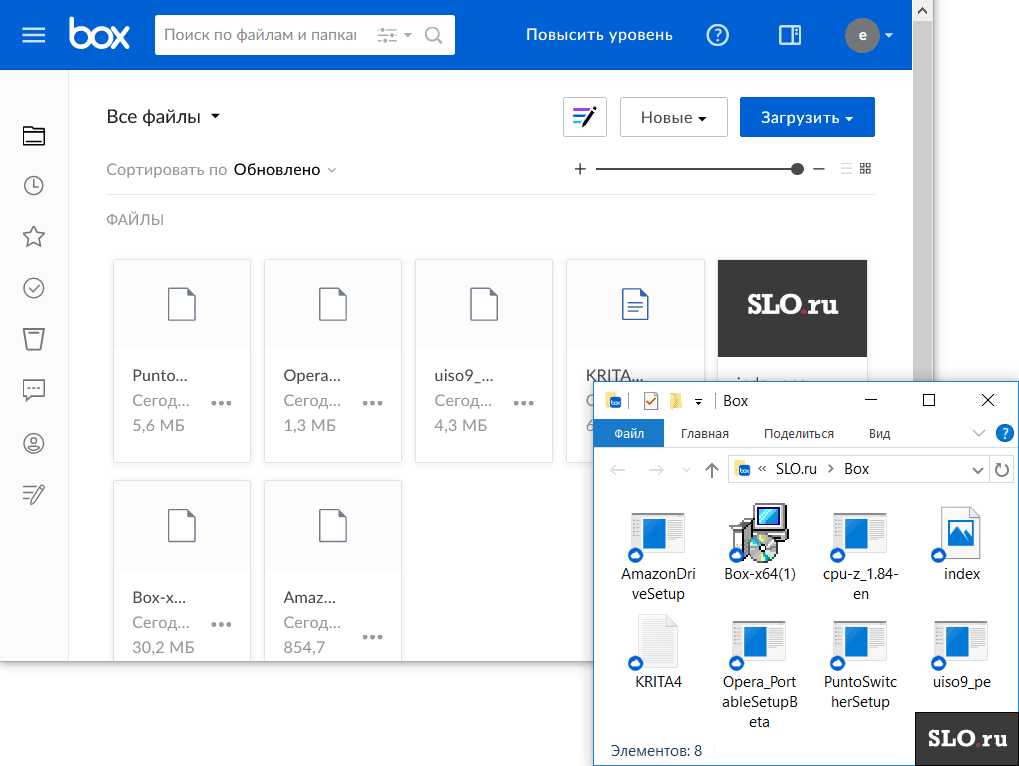Switch to grid view layout
Image resolution: width=1019 pixels, height=766 pixels.
coord(865,169)
